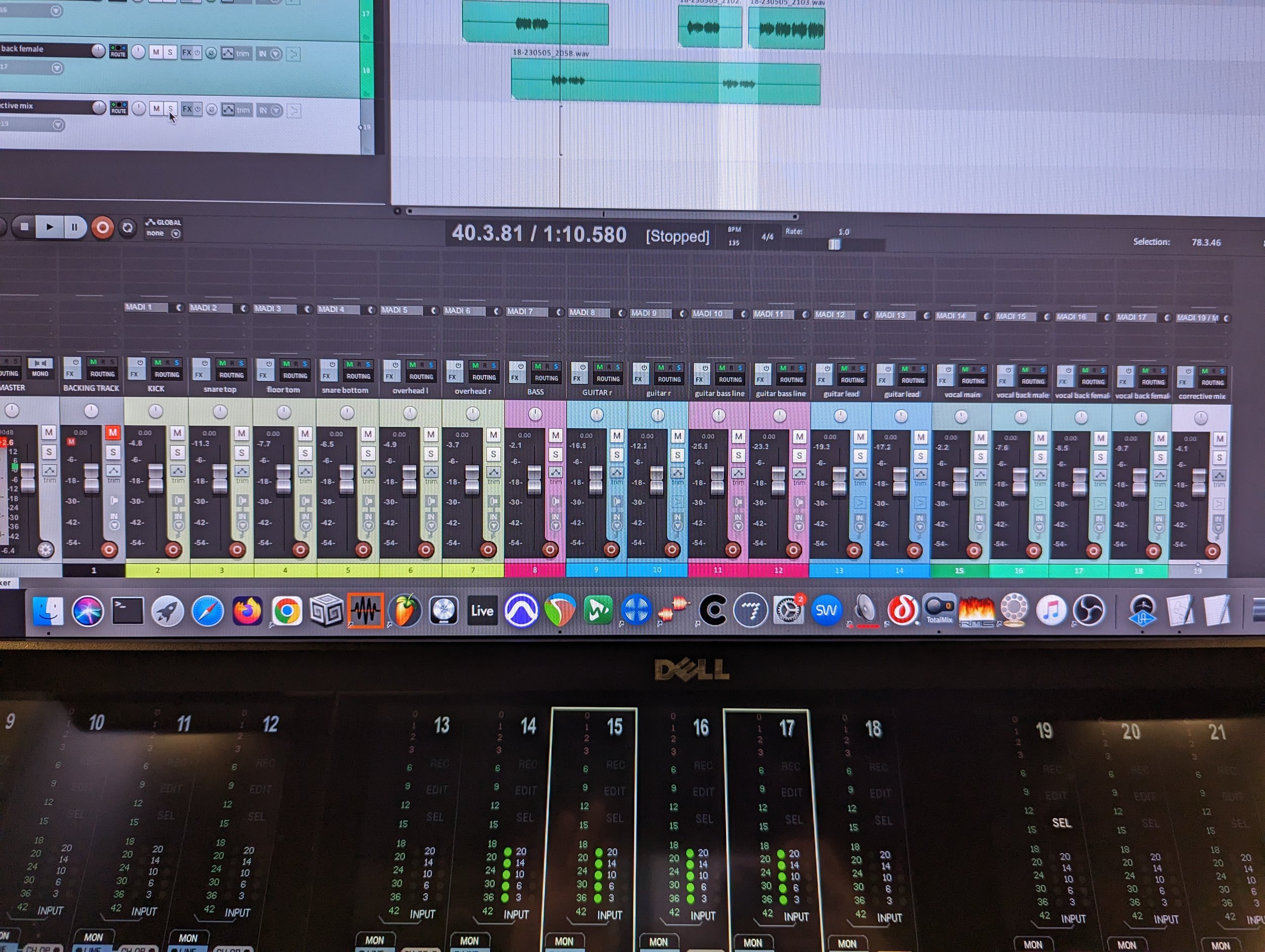Mute track 12 guitar bass line strip
Screen dimensions: 1265x952
click(x=799, y=437)
